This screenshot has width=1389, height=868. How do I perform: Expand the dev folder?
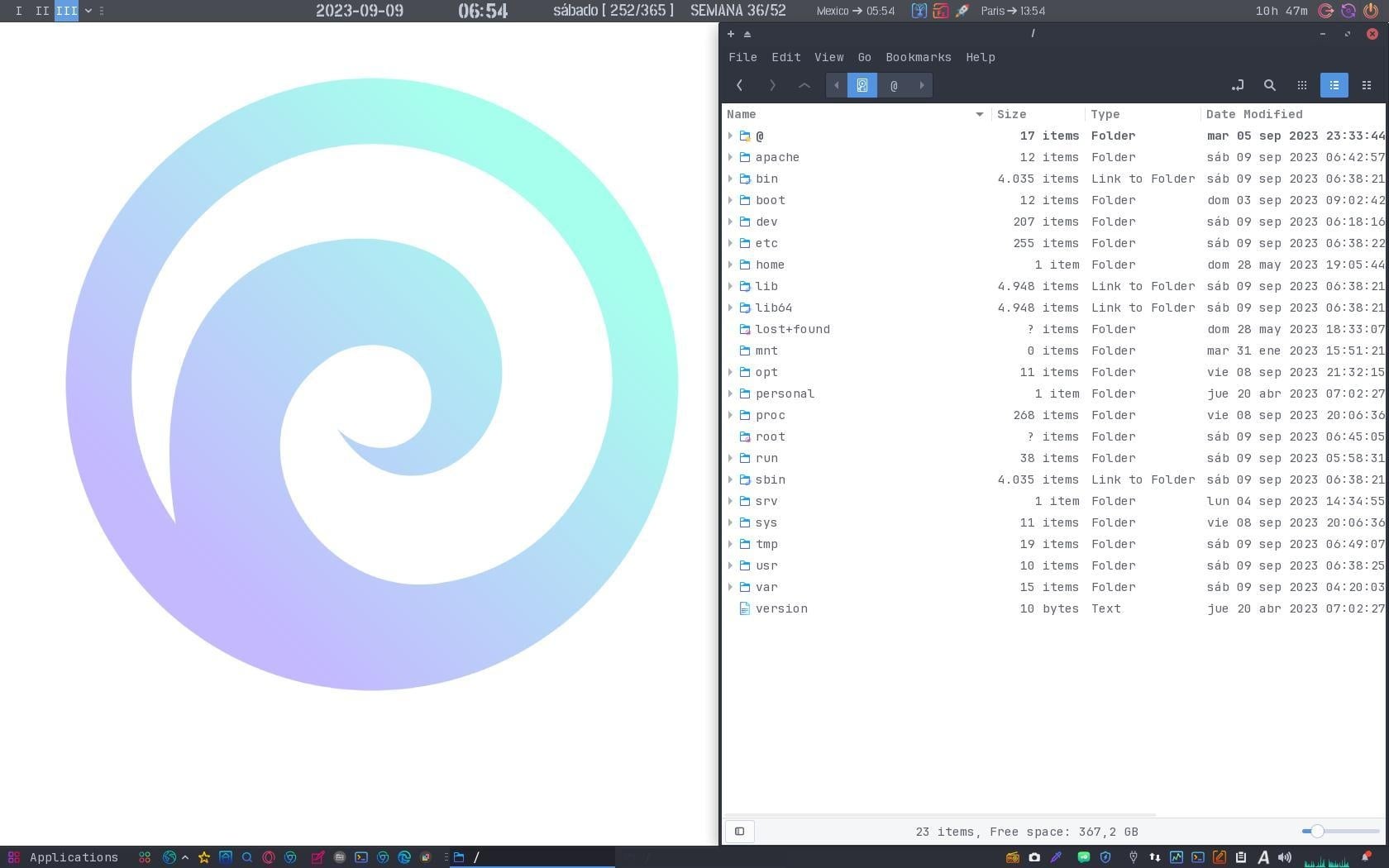pyautogui.click(x=730, y=222)
